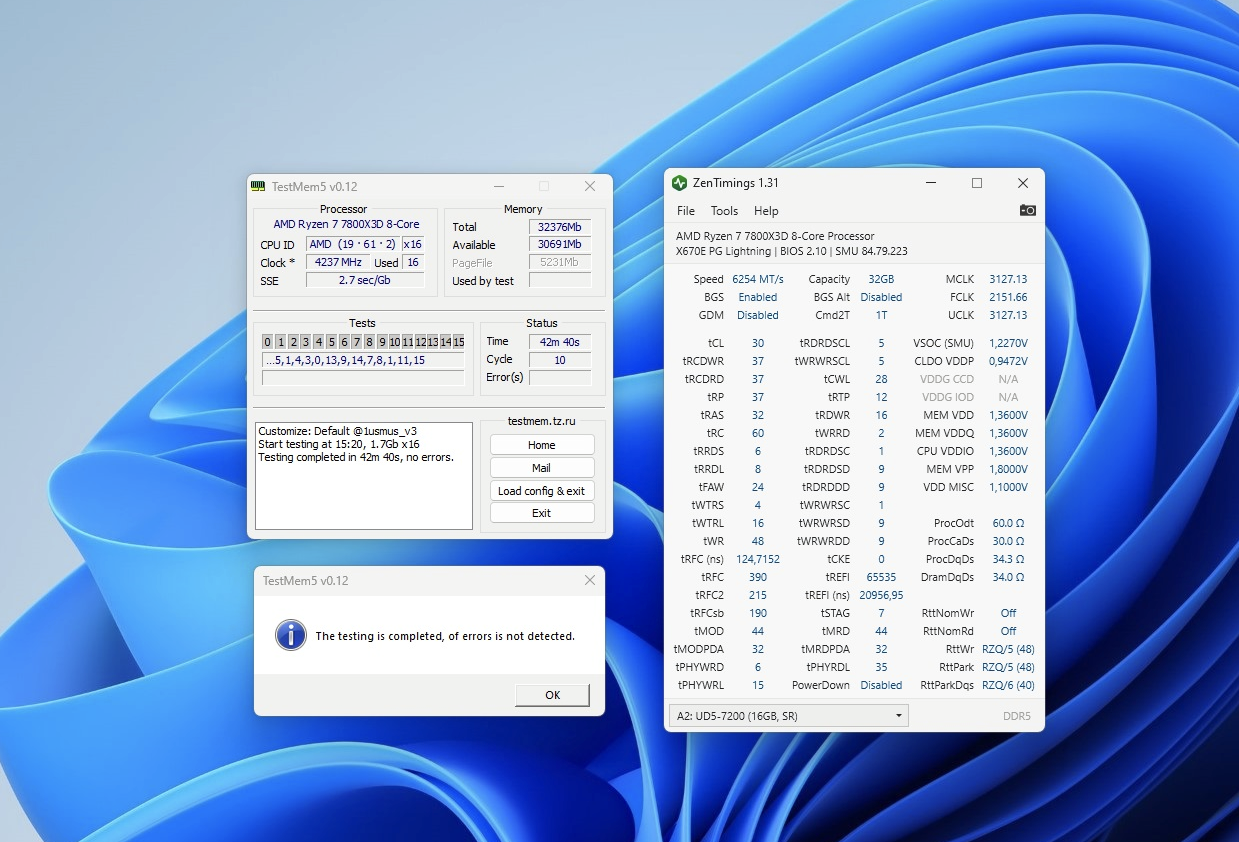1239x842 pixels.
Task: Click the Clock value 4237 MHz
Action: pyautogui.click(x=338, y=263)
